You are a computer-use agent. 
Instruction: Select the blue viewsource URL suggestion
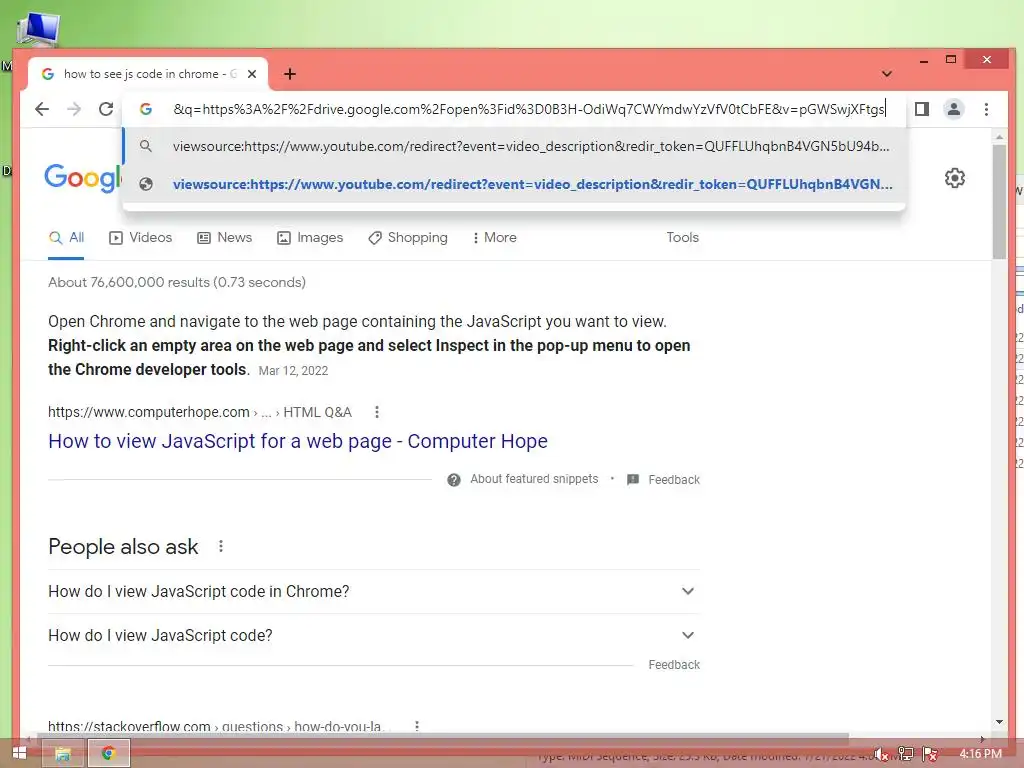(x=514, y=184)
